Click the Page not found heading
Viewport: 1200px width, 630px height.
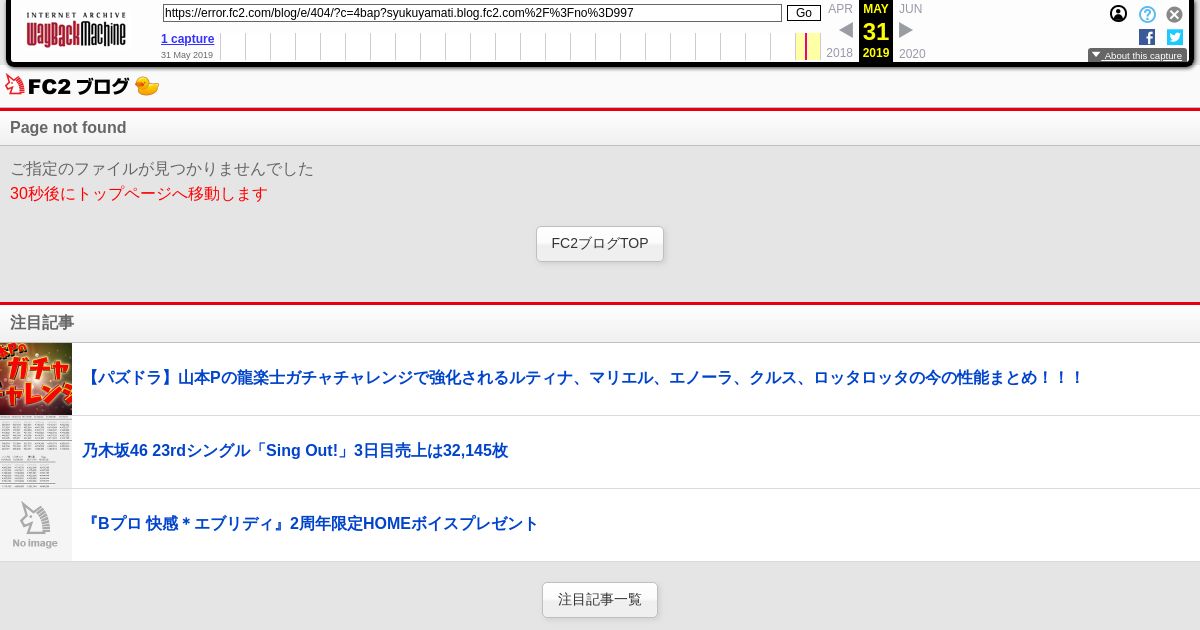[68, 128]
